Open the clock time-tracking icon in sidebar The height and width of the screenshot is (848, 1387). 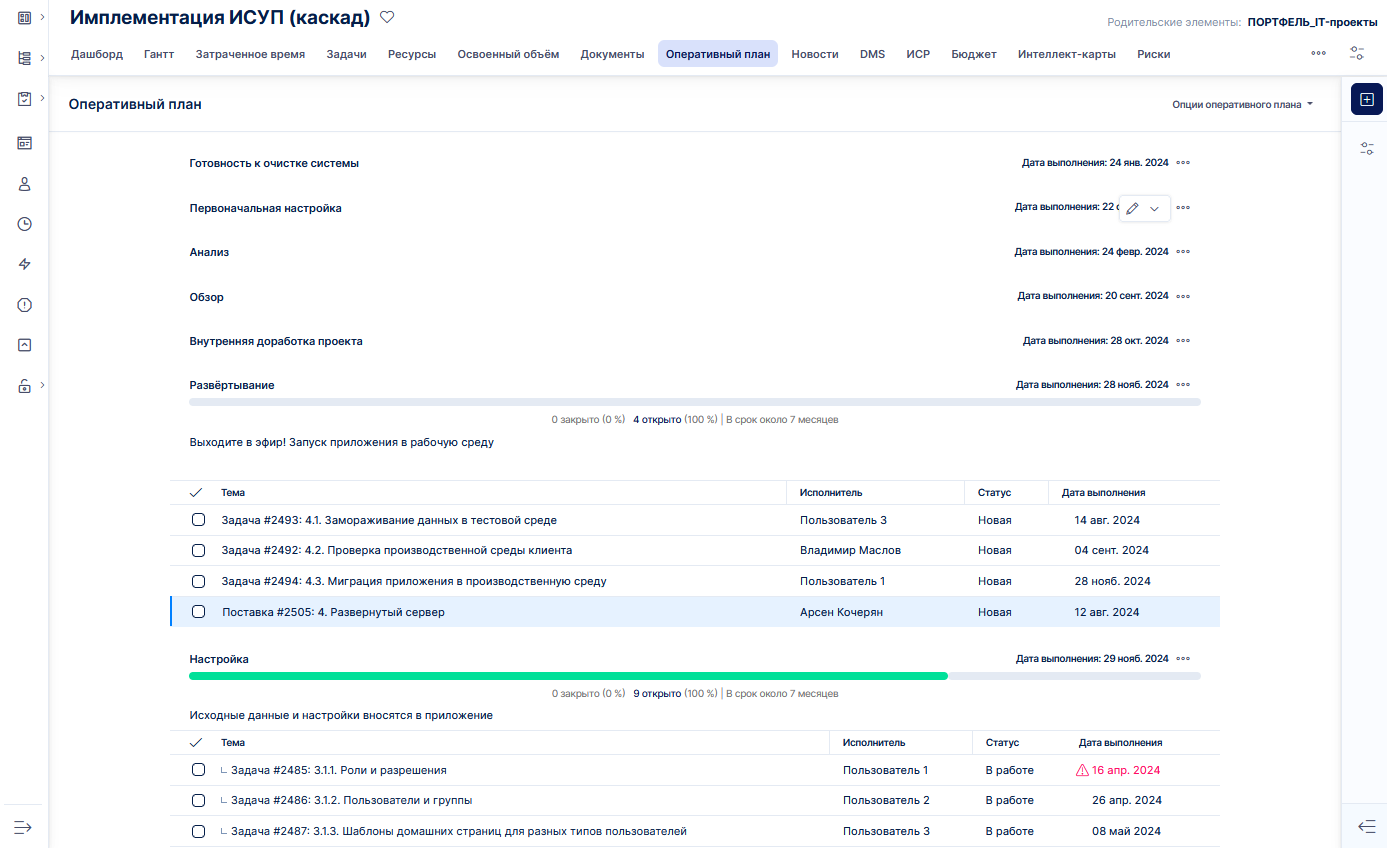[25, 224]
